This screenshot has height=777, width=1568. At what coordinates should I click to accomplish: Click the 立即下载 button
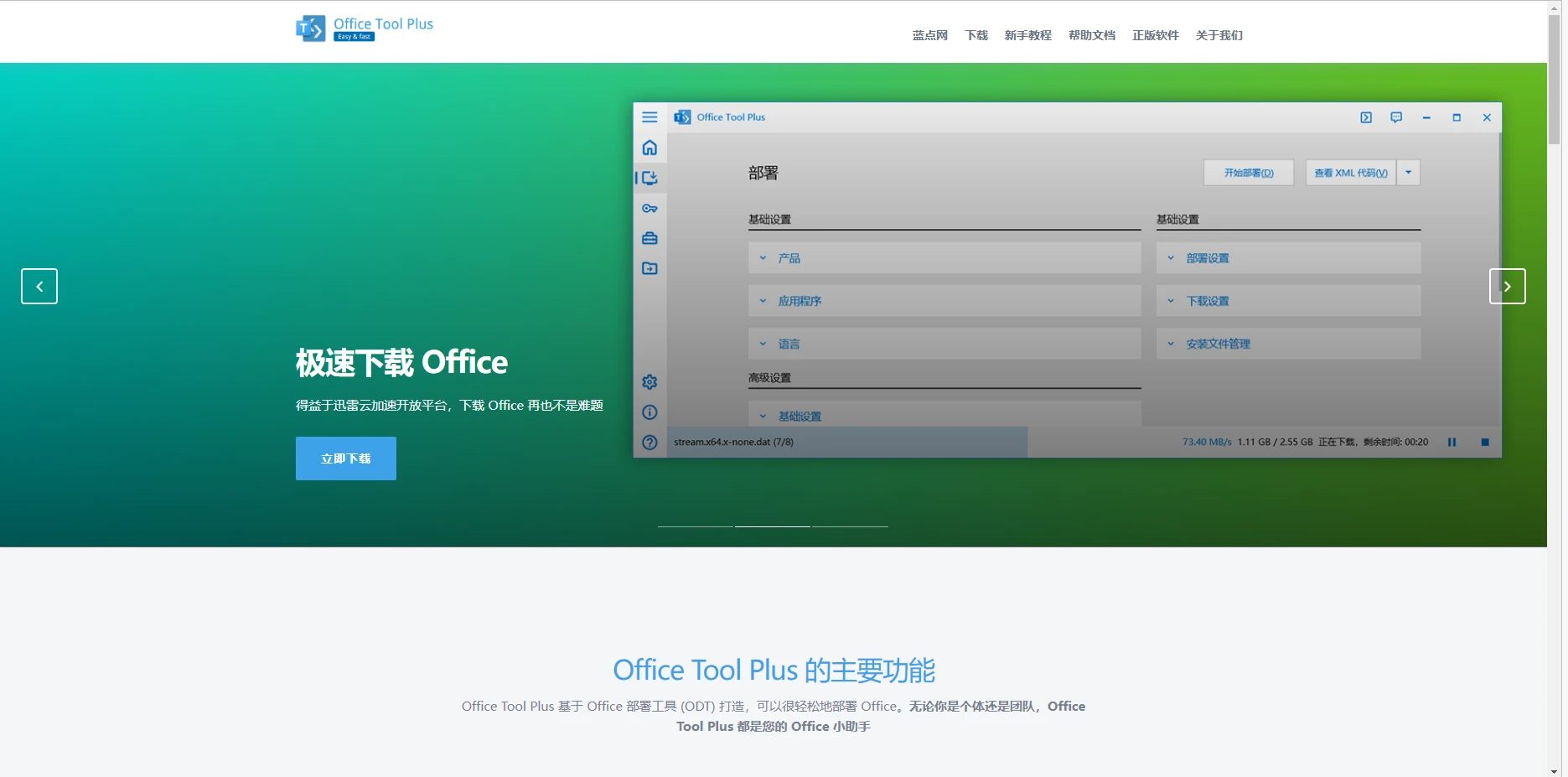click(x=346, y=458)
